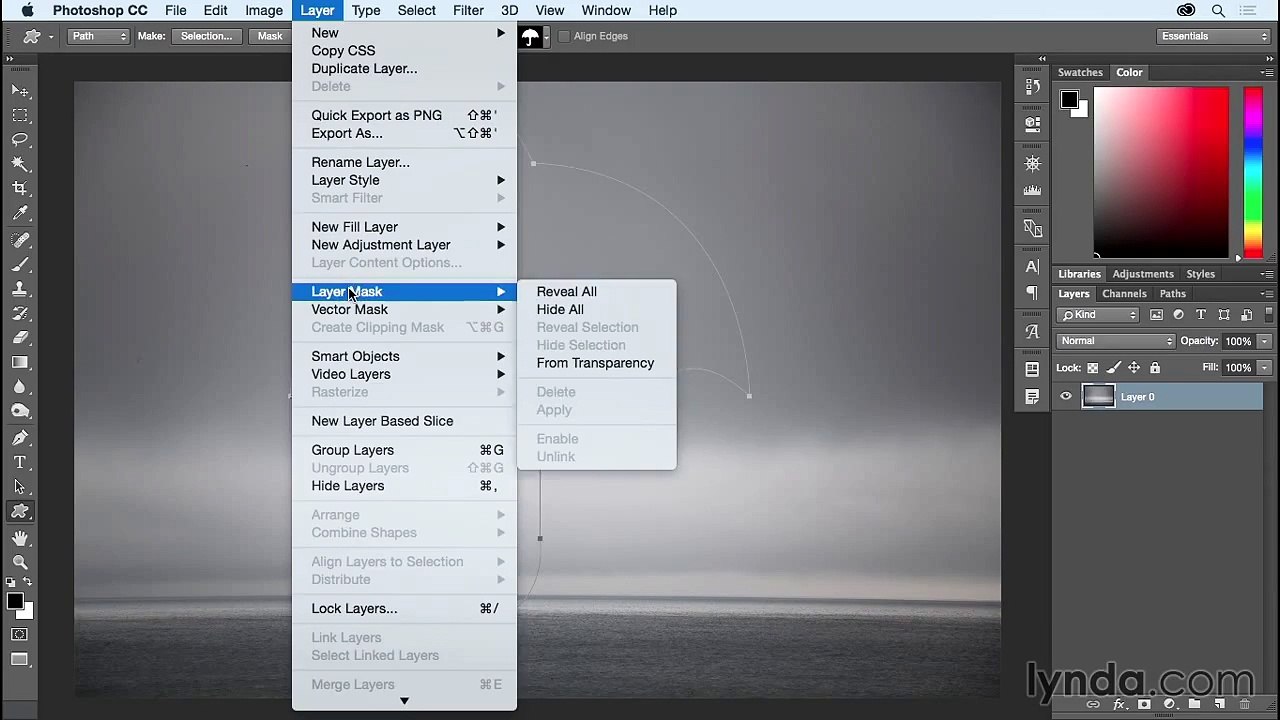Select the Rectangular Marquee tool
This screenshot has width=1280, height=720.
20,115
